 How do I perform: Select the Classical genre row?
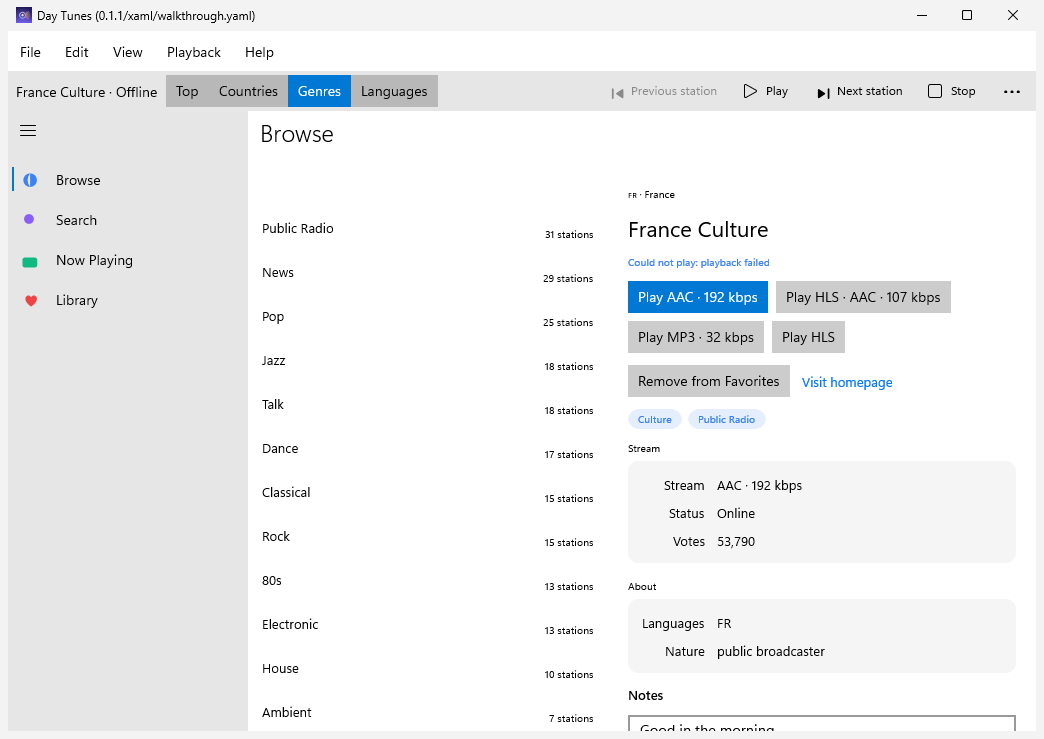(x=427, y=493)
